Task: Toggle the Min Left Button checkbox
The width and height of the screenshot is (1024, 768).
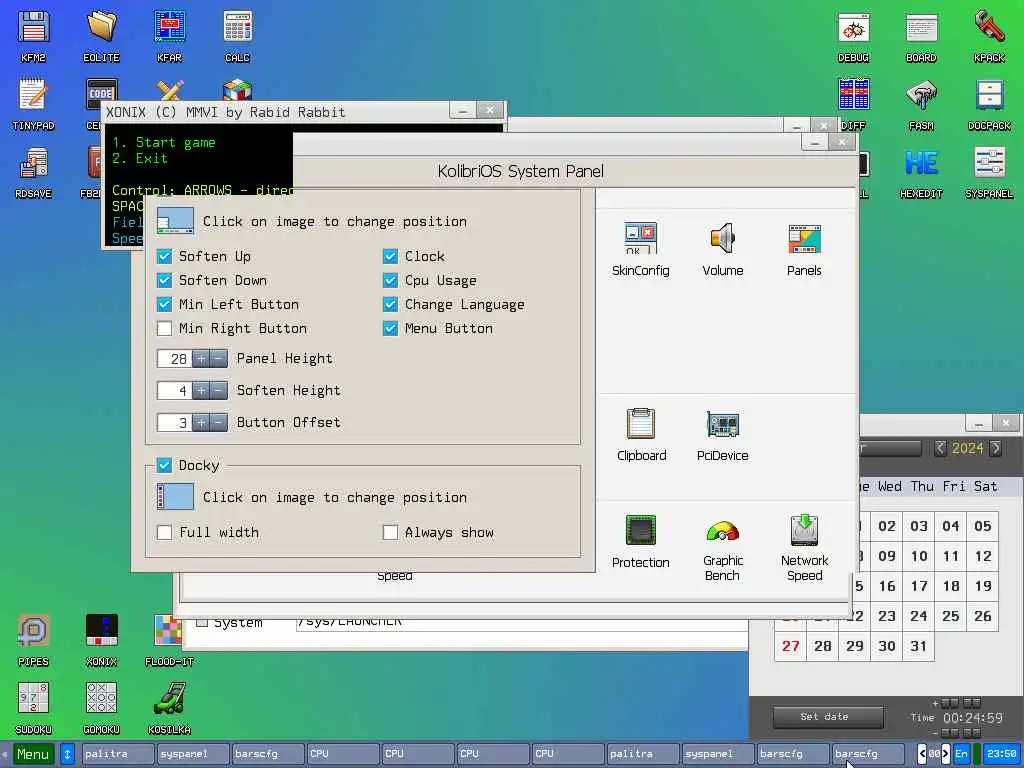Action: click(165, 304)
